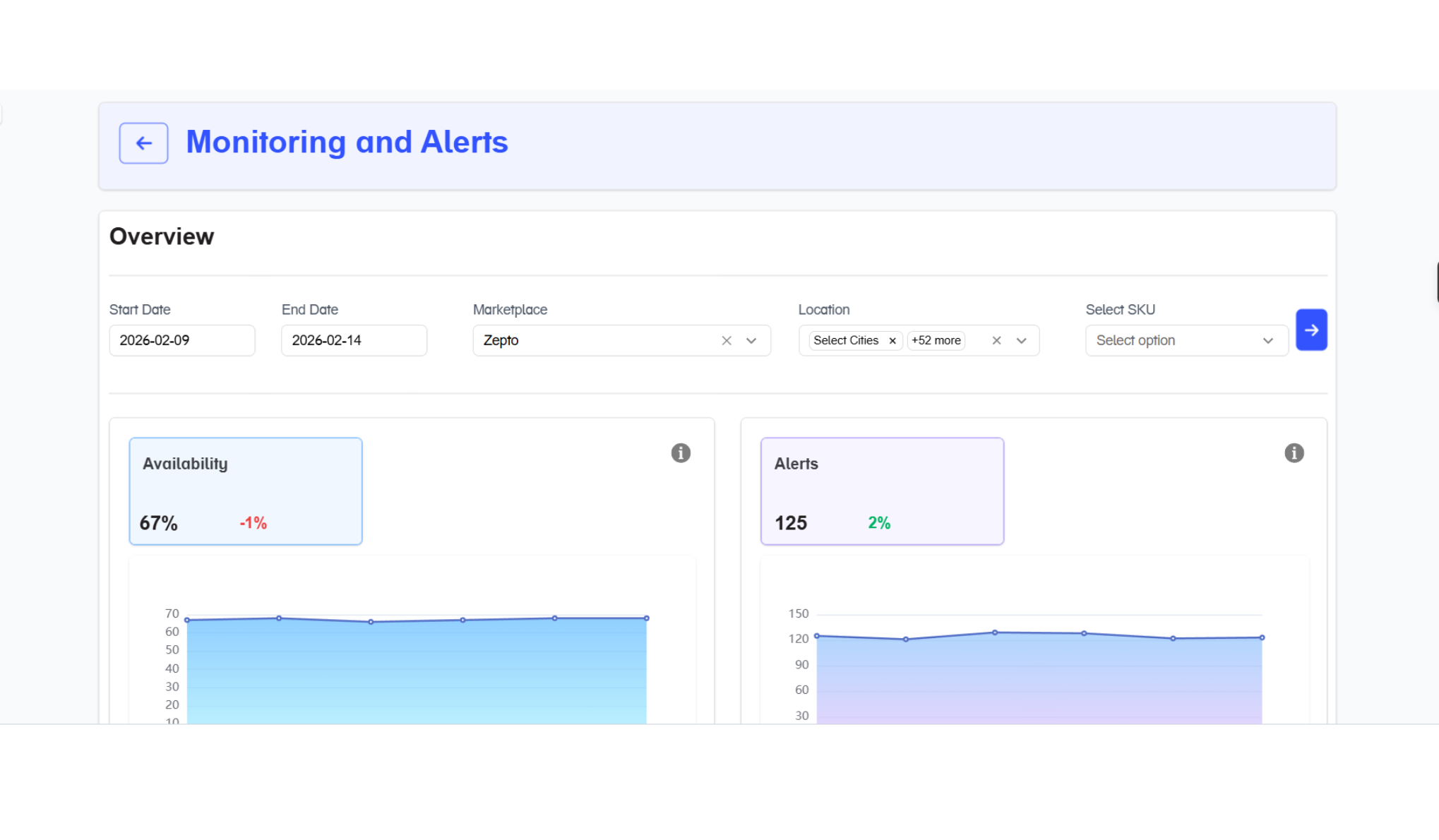Click the End Date field
Viewport: 1439px width, 840px height.
click(x=354, y=341)
